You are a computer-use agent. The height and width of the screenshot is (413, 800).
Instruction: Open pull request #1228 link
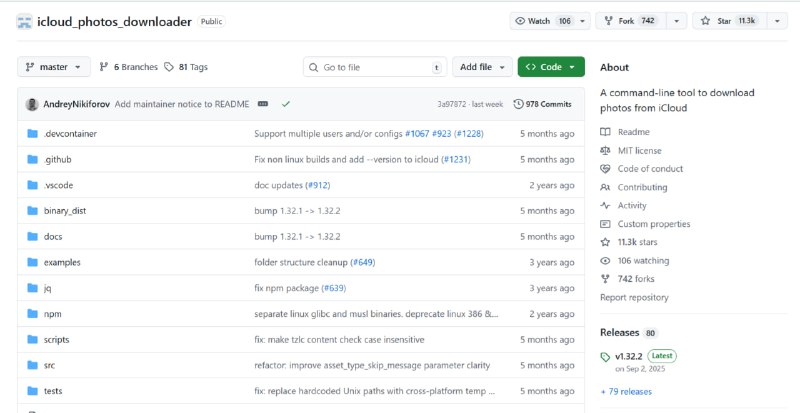(x=468, y=134)
